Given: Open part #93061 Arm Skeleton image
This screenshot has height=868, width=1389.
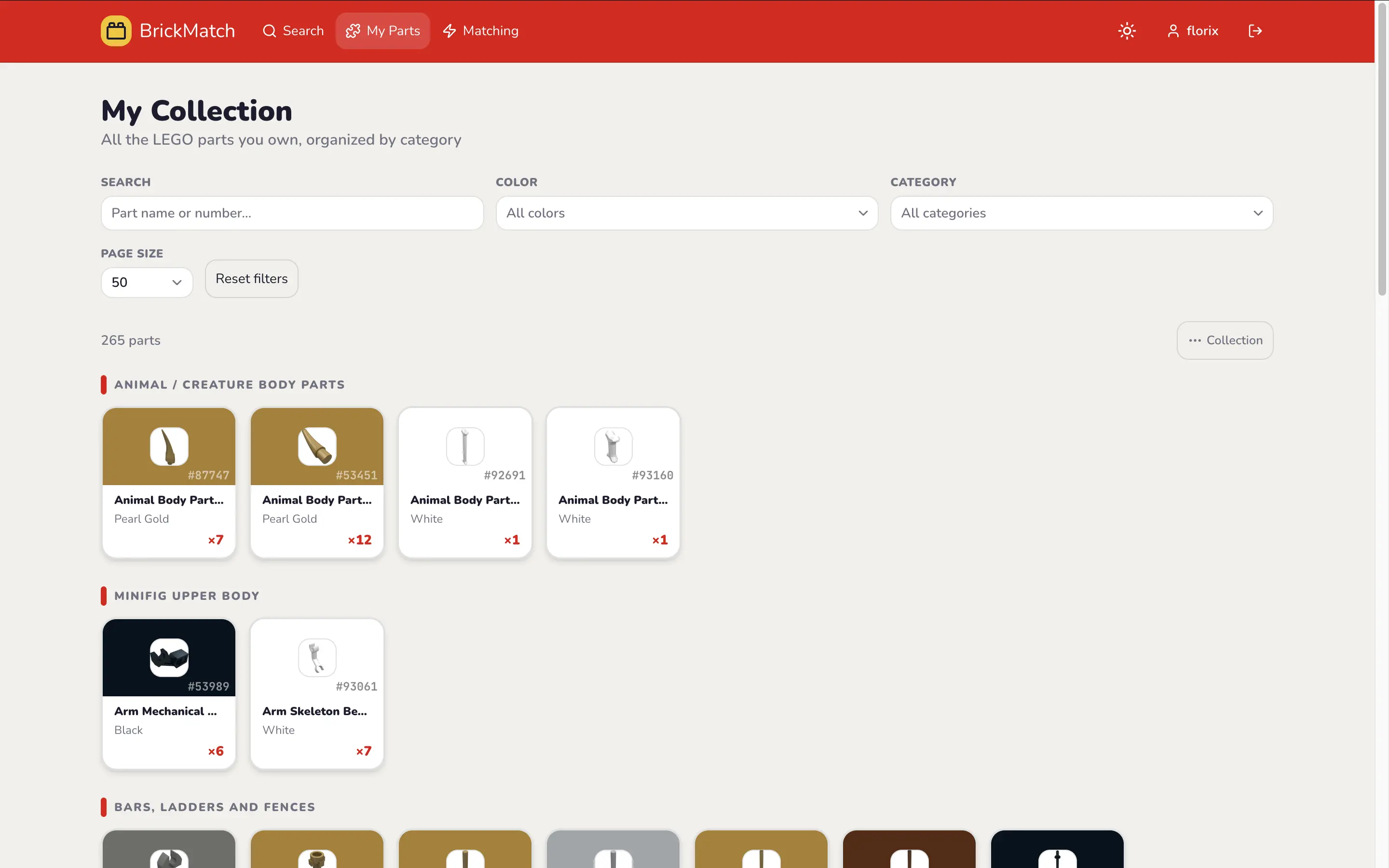Looking at the screenshot, I should coord(317,657).
